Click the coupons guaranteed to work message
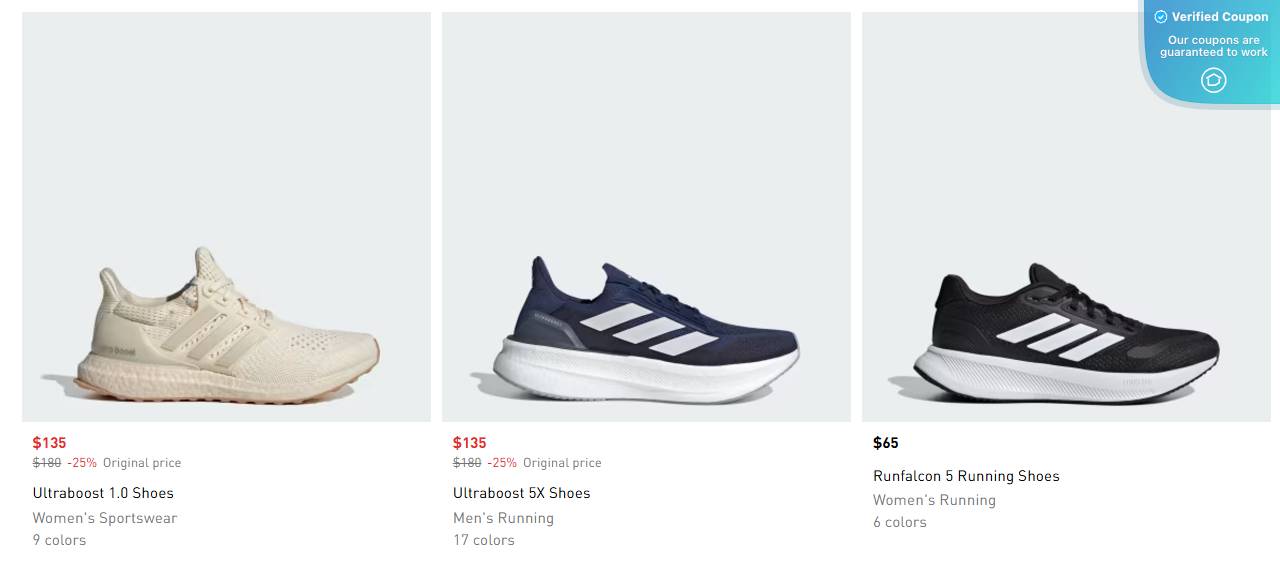Image resolution: width=1280 pixels, height=588 pixels. click(x=1214, y=45)
